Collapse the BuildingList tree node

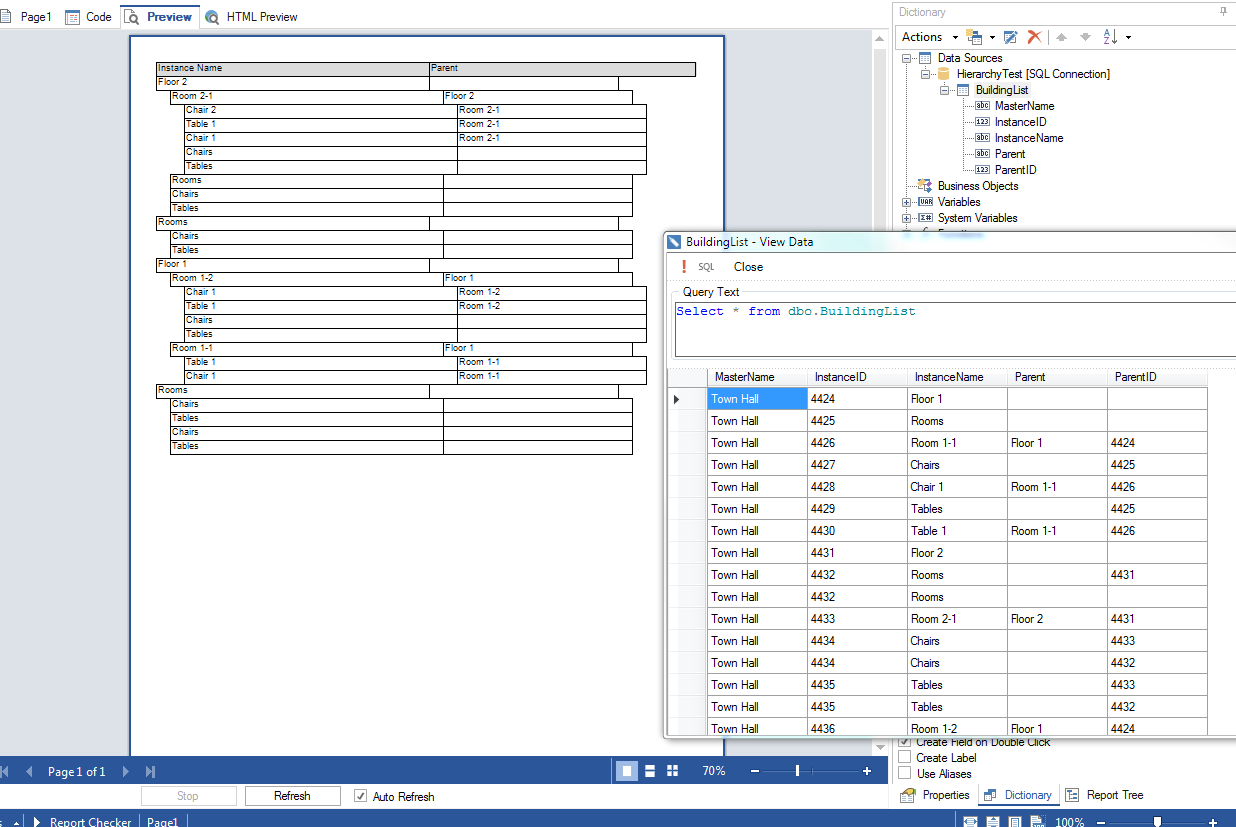pos(944,90)
